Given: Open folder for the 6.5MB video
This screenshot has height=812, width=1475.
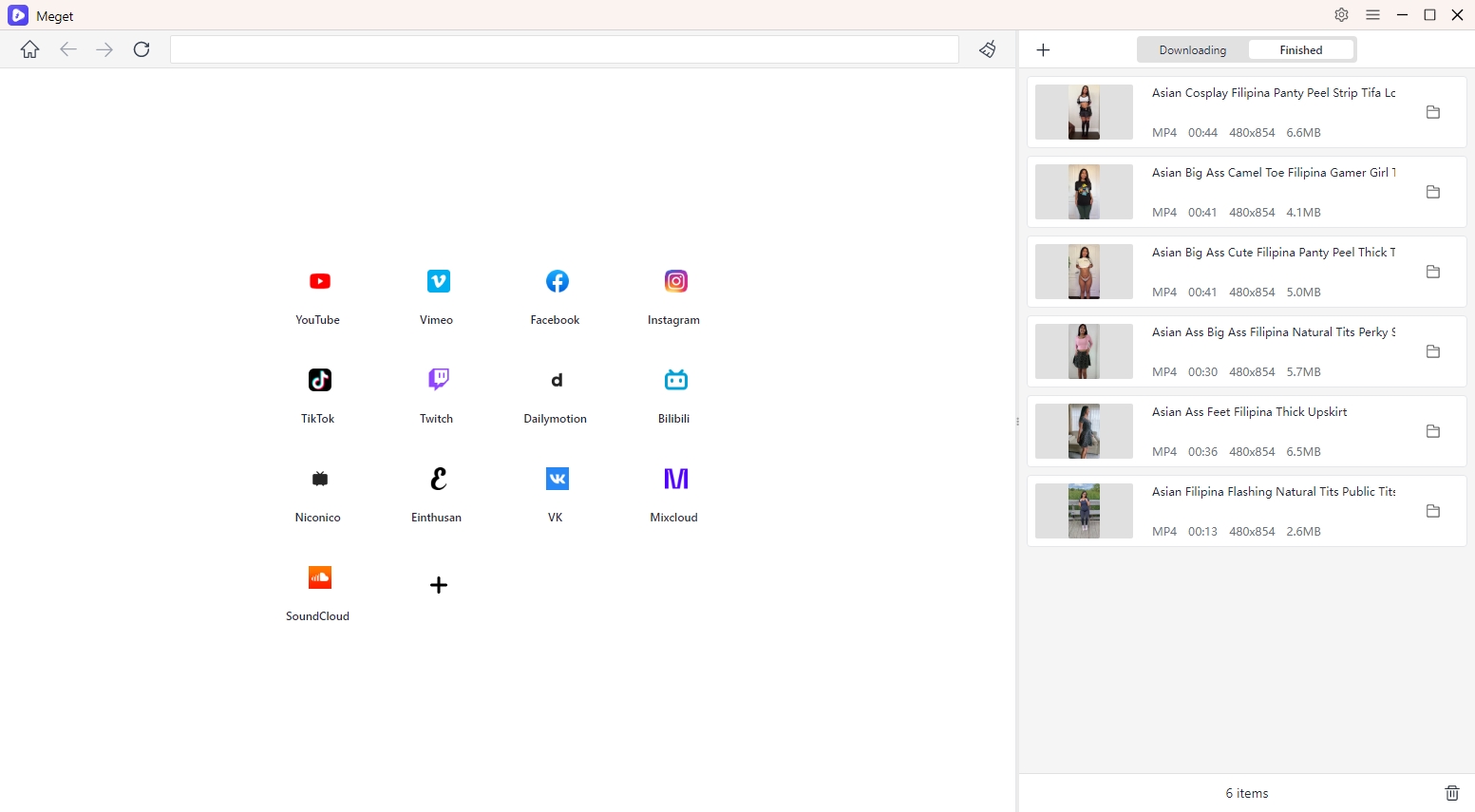Looking at the screenshot, I should 1433,431.
